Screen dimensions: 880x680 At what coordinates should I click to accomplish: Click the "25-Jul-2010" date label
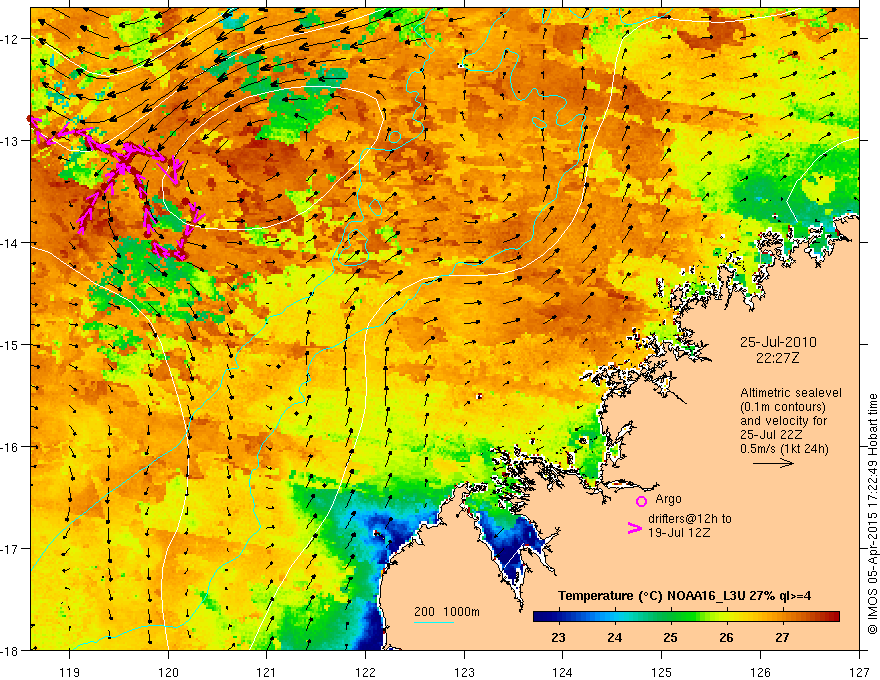pyautogui.click(x=778, y=342)
